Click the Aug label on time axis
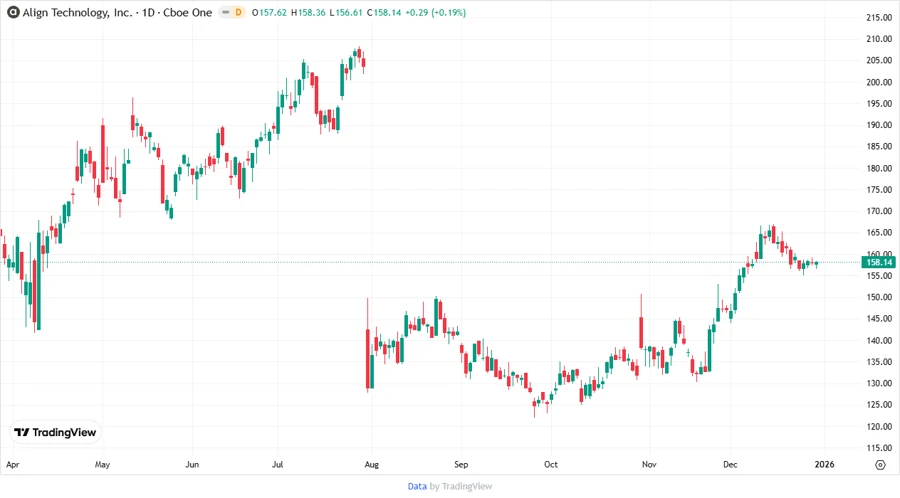Screen dimensions: 900x498 (x=371, y=465)
